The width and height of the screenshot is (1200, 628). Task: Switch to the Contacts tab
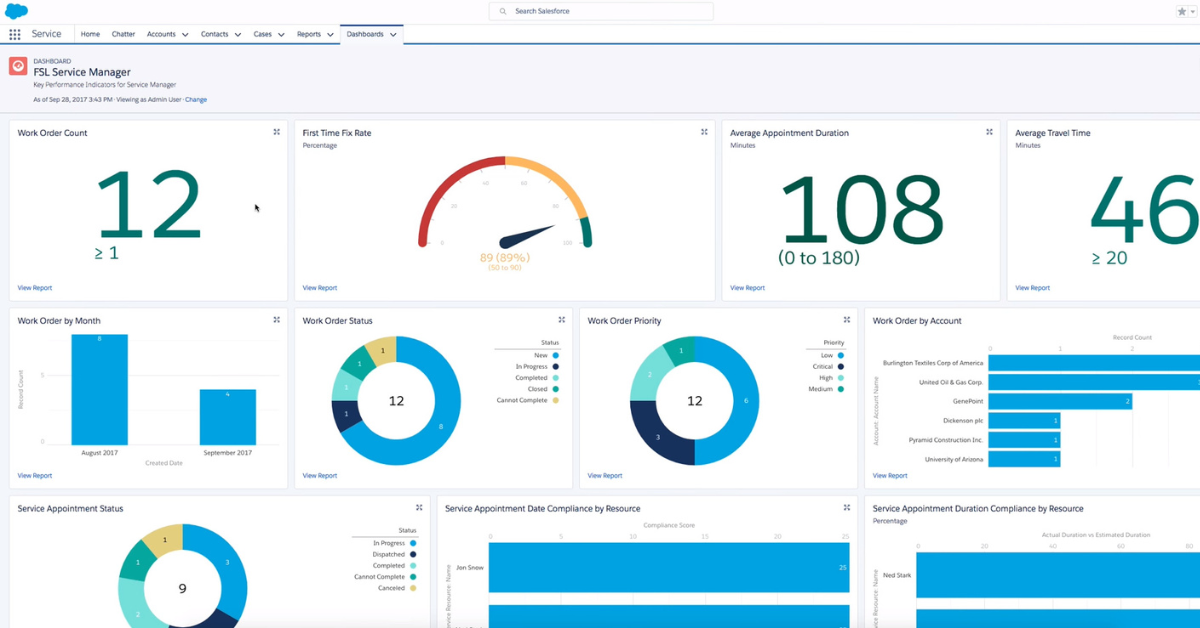(215, 34)
